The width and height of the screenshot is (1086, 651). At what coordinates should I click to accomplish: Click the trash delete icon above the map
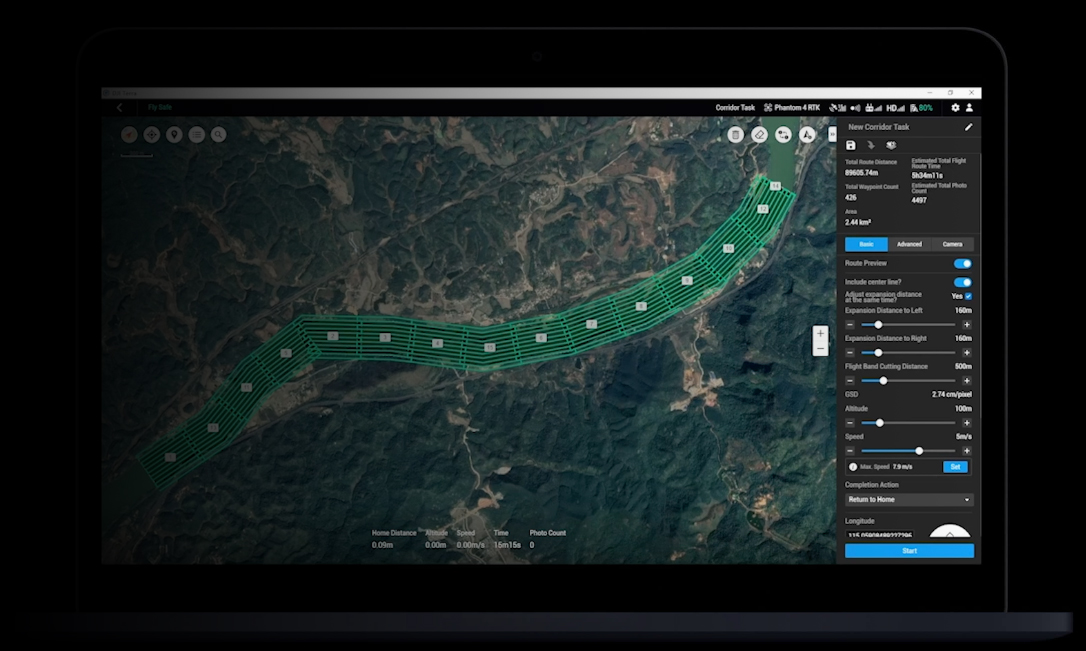tap(736, 134)
